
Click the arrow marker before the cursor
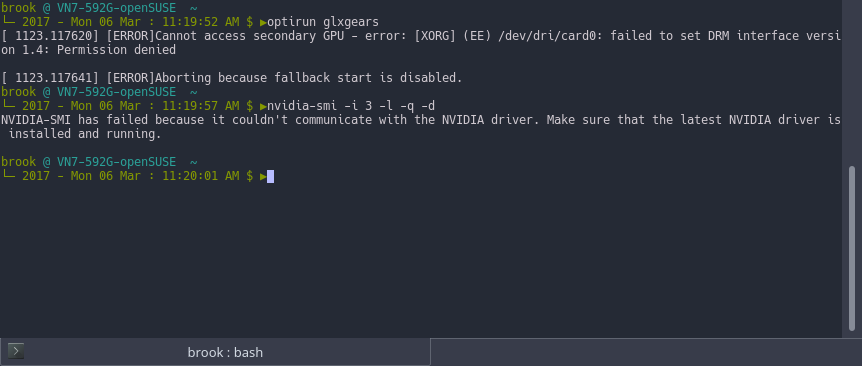(x=263, y=176)
